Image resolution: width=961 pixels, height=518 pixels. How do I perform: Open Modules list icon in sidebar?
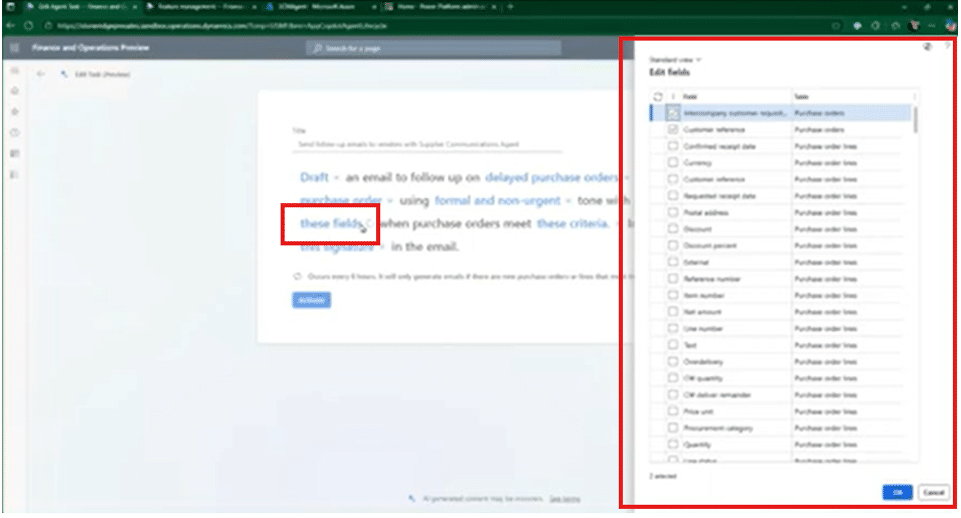(x=15, y=175)
